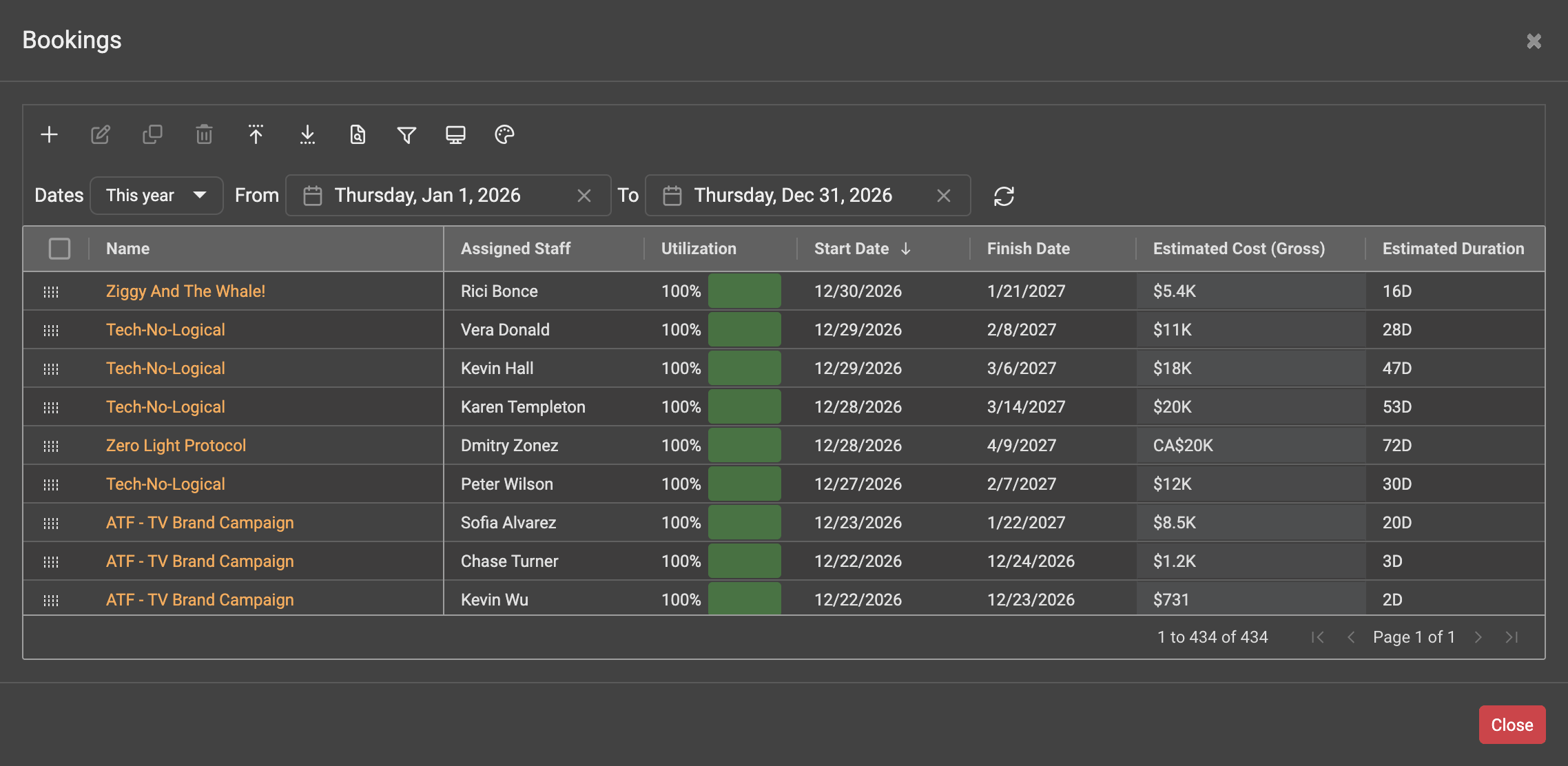Click the edit booking pencil icon

pos(101,134)
